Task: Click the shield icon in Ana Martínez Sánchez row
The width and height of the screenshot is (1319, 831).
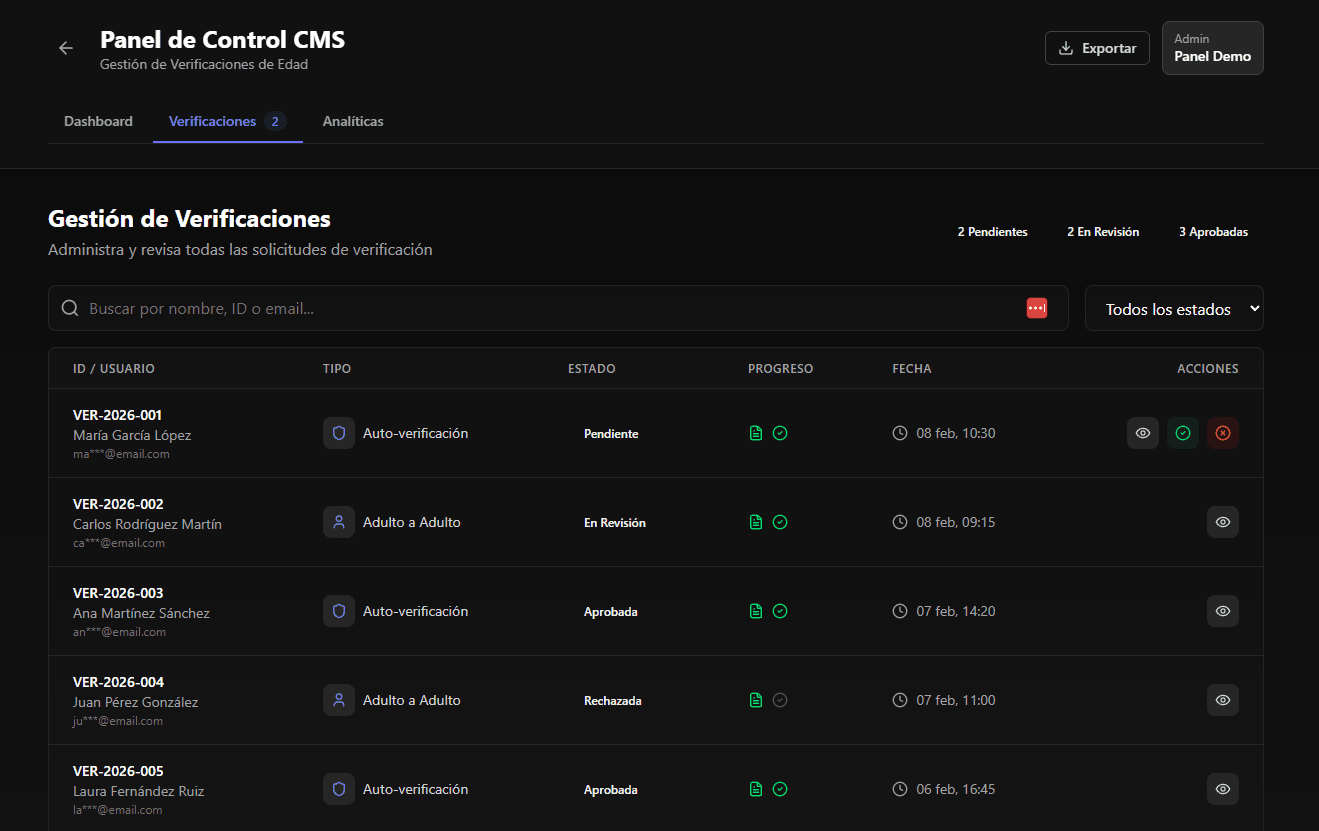Action: tap(339, 611)
